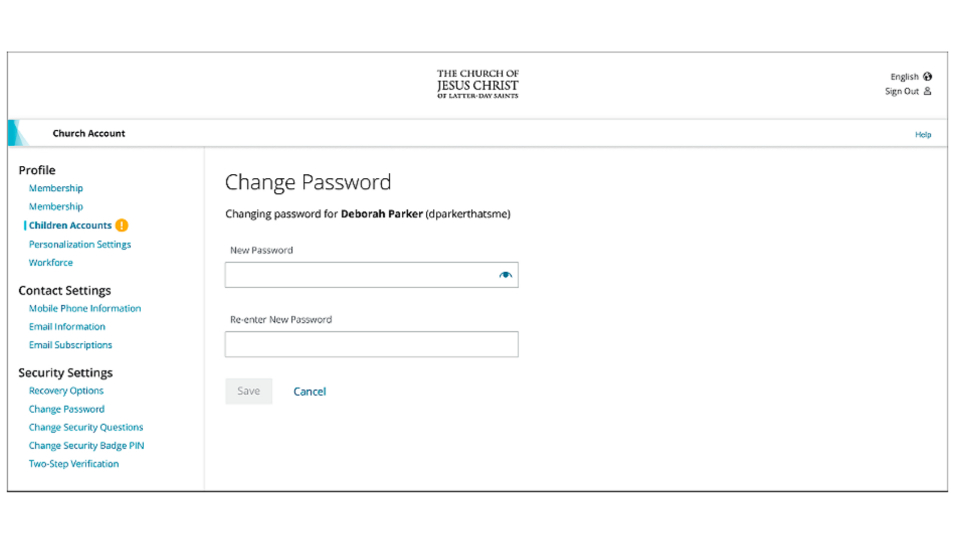Open the Help link
The width and height of the screenshot is (960, 540).
(923, 135)
